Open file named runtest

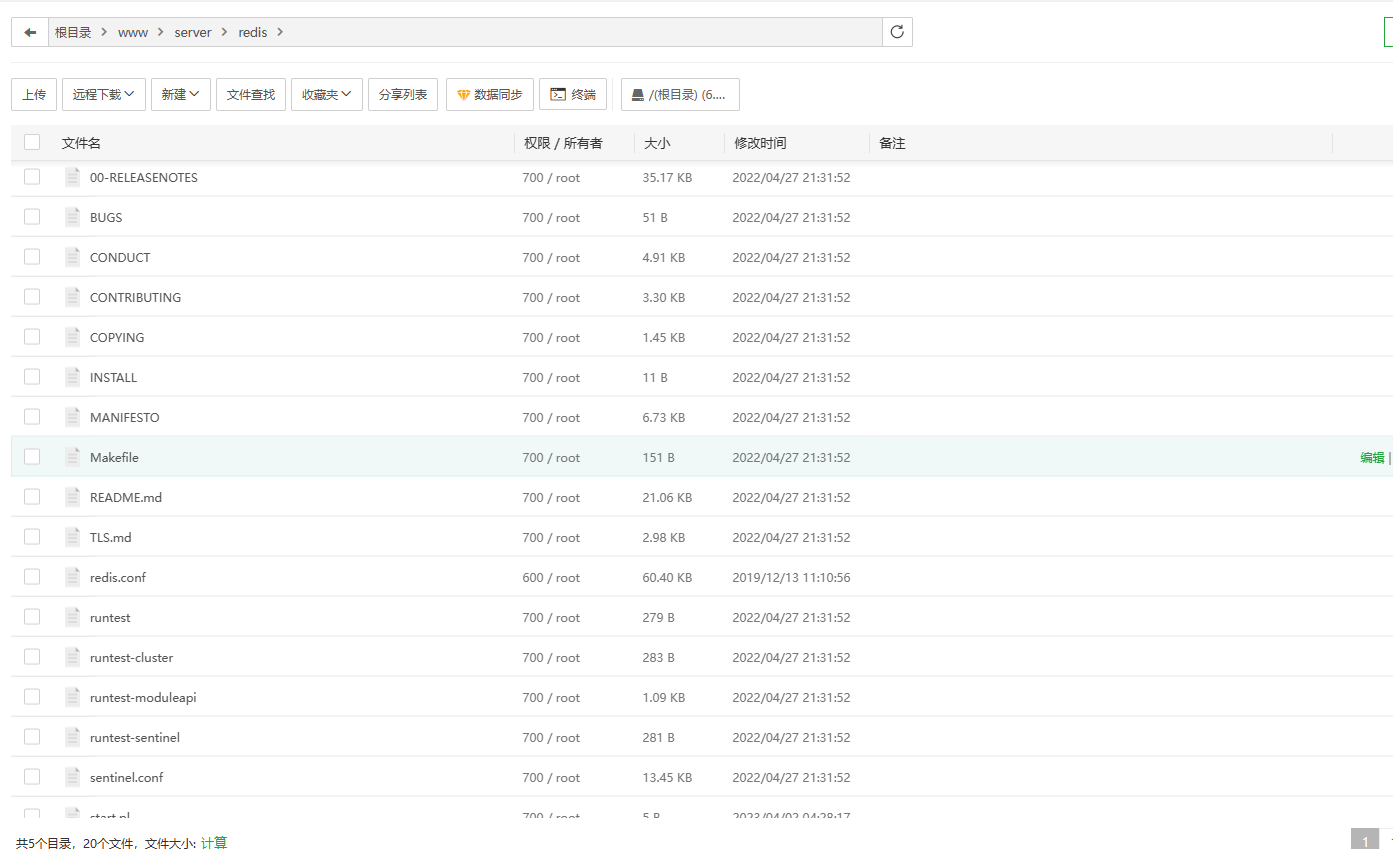pyautogui.click(x=110, y=617)
